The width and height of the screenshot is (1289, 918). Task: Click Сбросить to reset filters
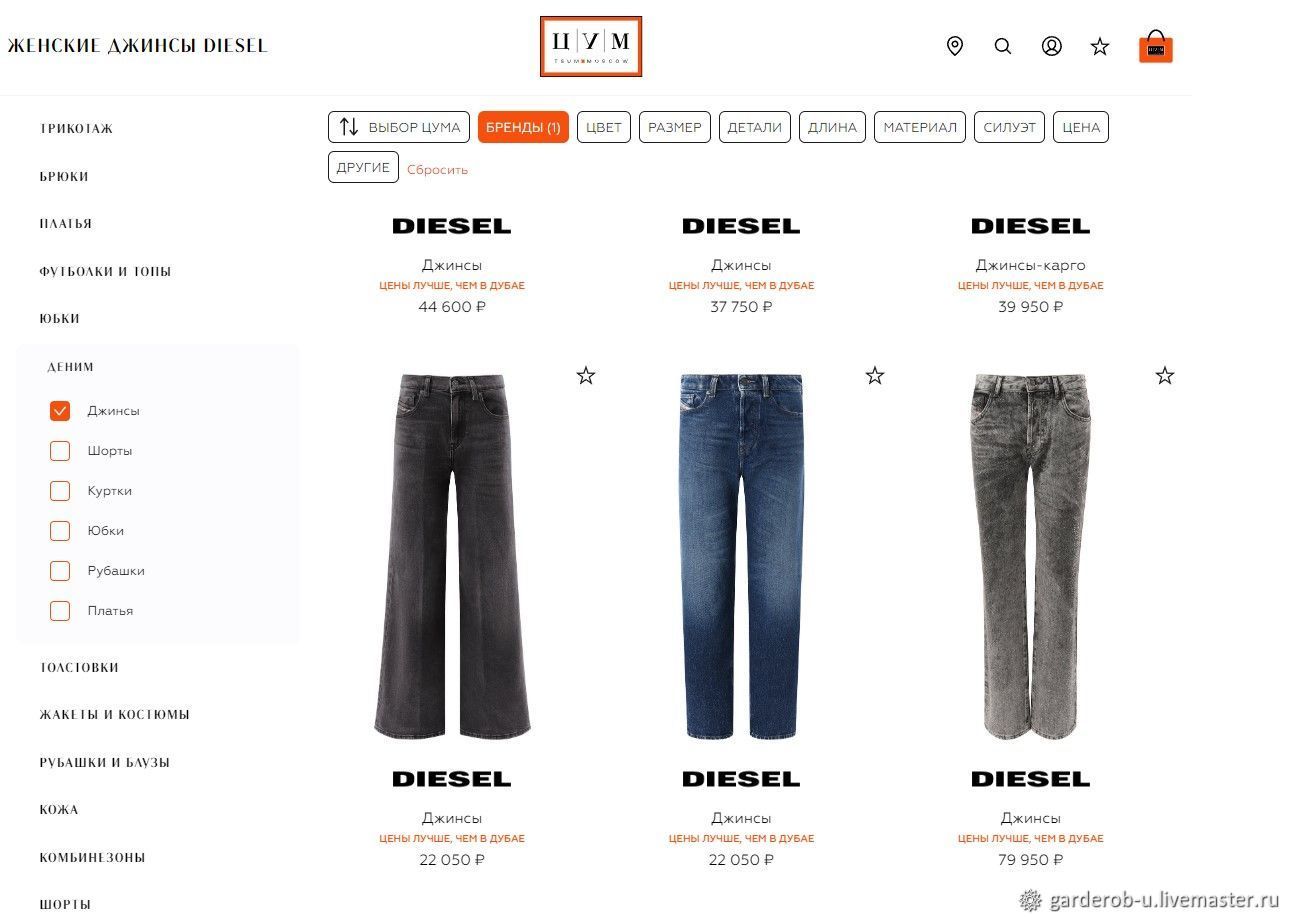[x=437, y=170]
